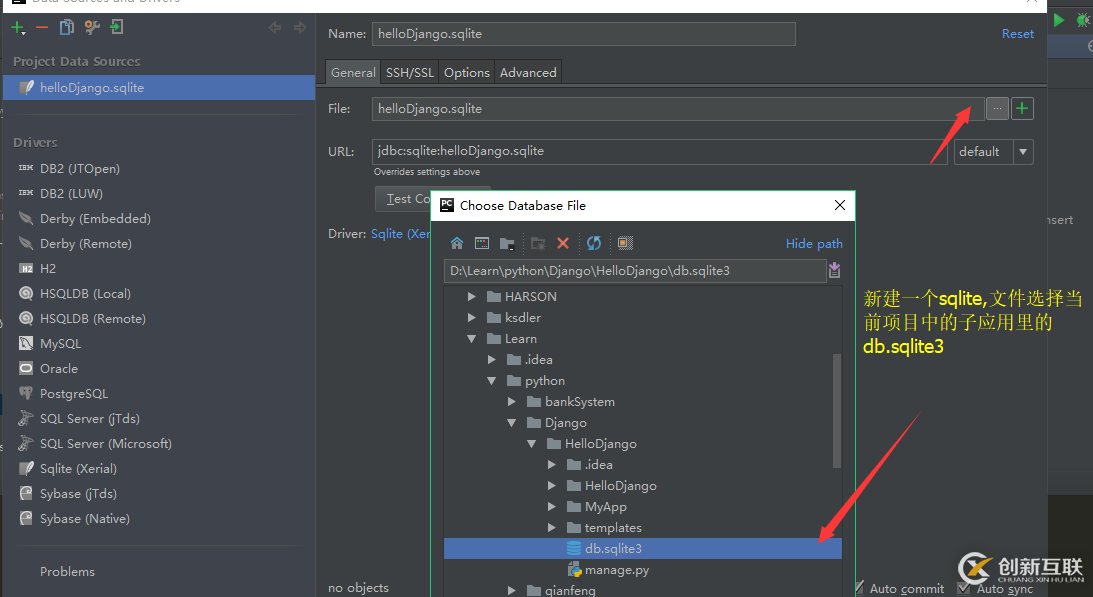The width and height of the screenshot is (1093, 597).
Task: Click the browse (…) button next to File
Action: pos(997,109)
